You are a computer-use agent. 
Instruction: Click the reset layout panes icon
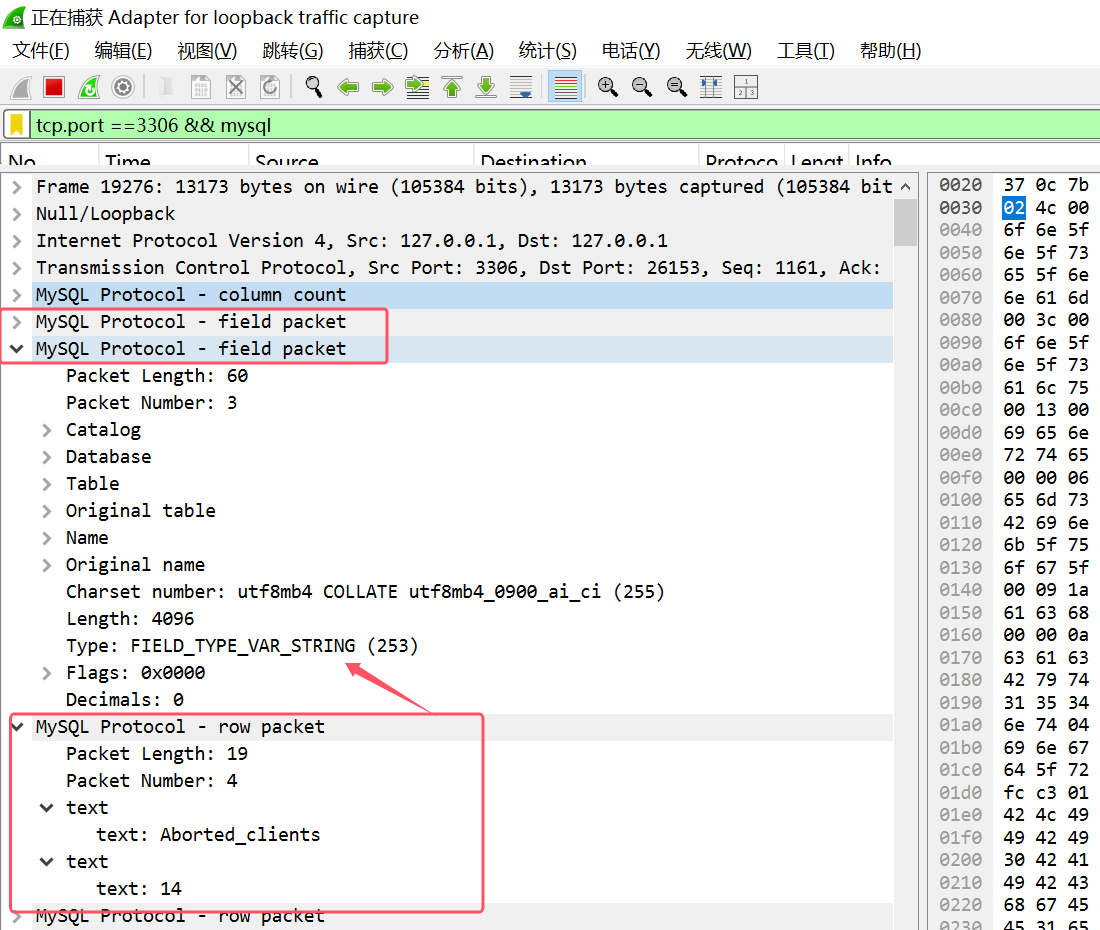click(746, 88)
